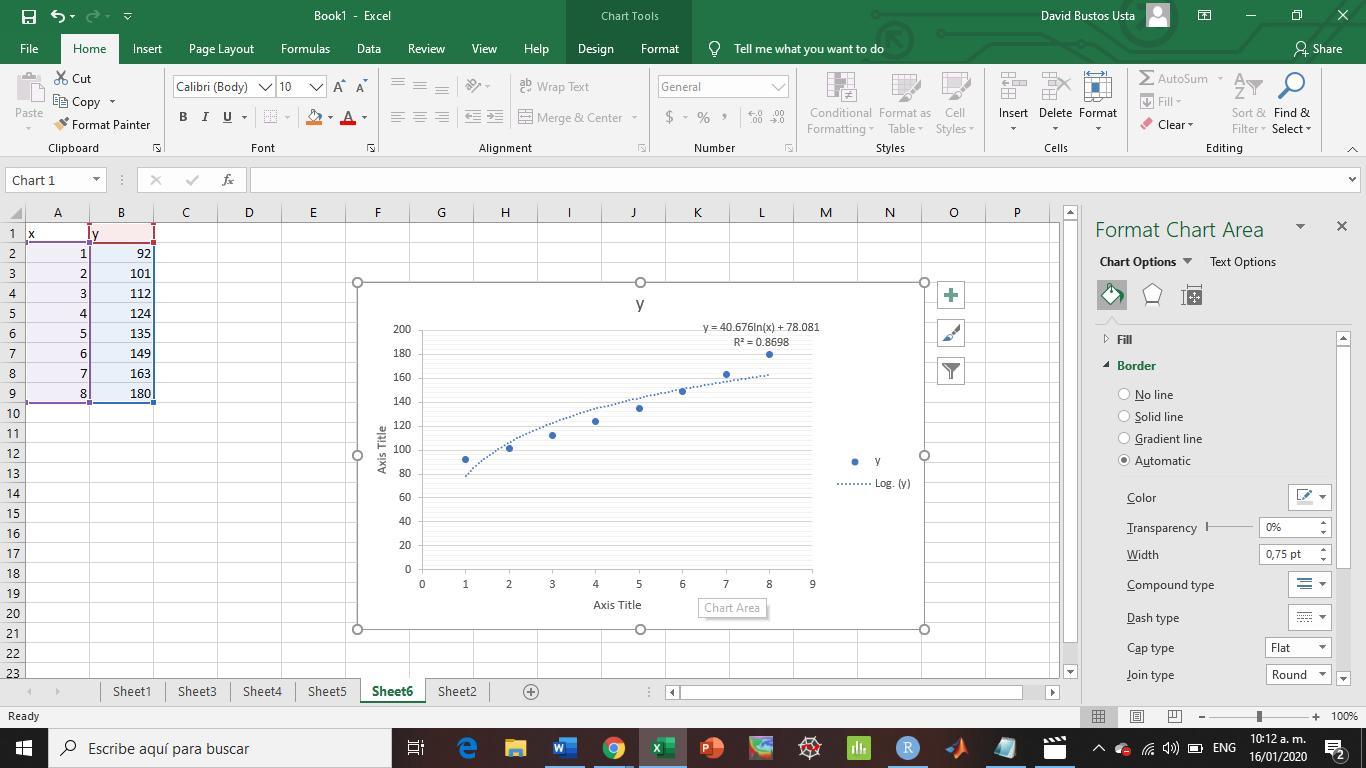Open the Cap type dropdown

(1297, 648)
